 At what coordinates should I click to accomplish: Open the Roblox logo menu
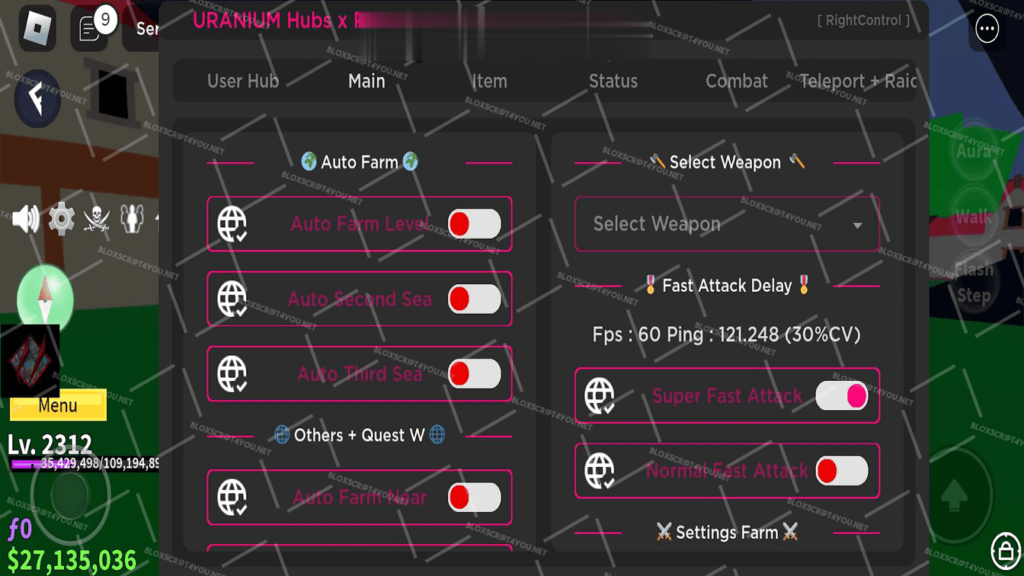click(x=38, y=28)
